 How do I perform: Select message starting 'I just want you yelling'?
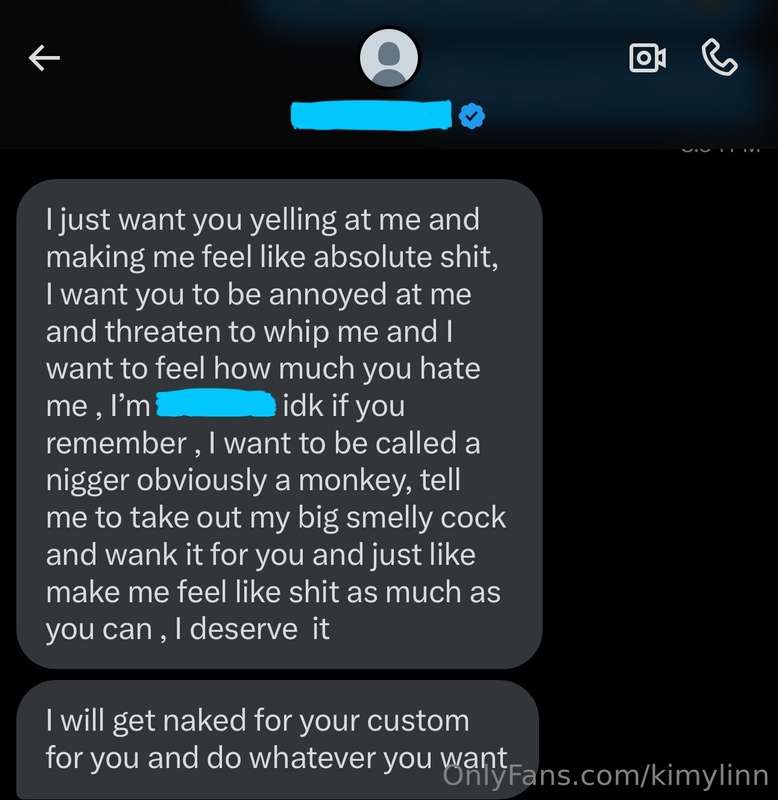pos(280,423)
